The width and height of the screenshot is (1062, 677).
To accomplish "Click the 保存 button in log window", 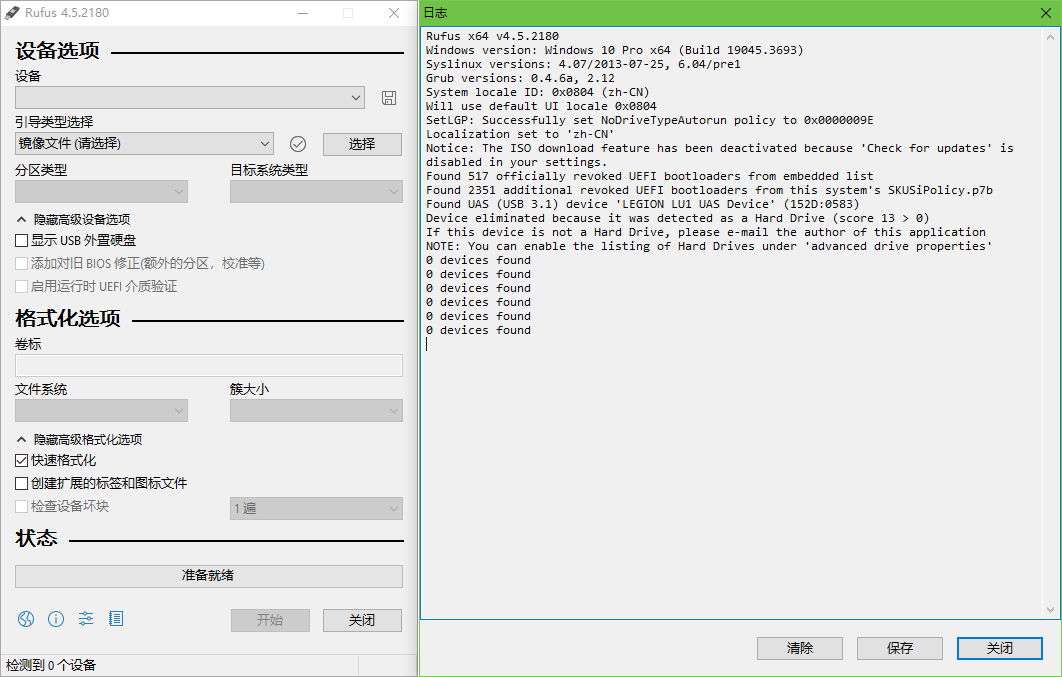I will tap(900, 648).
